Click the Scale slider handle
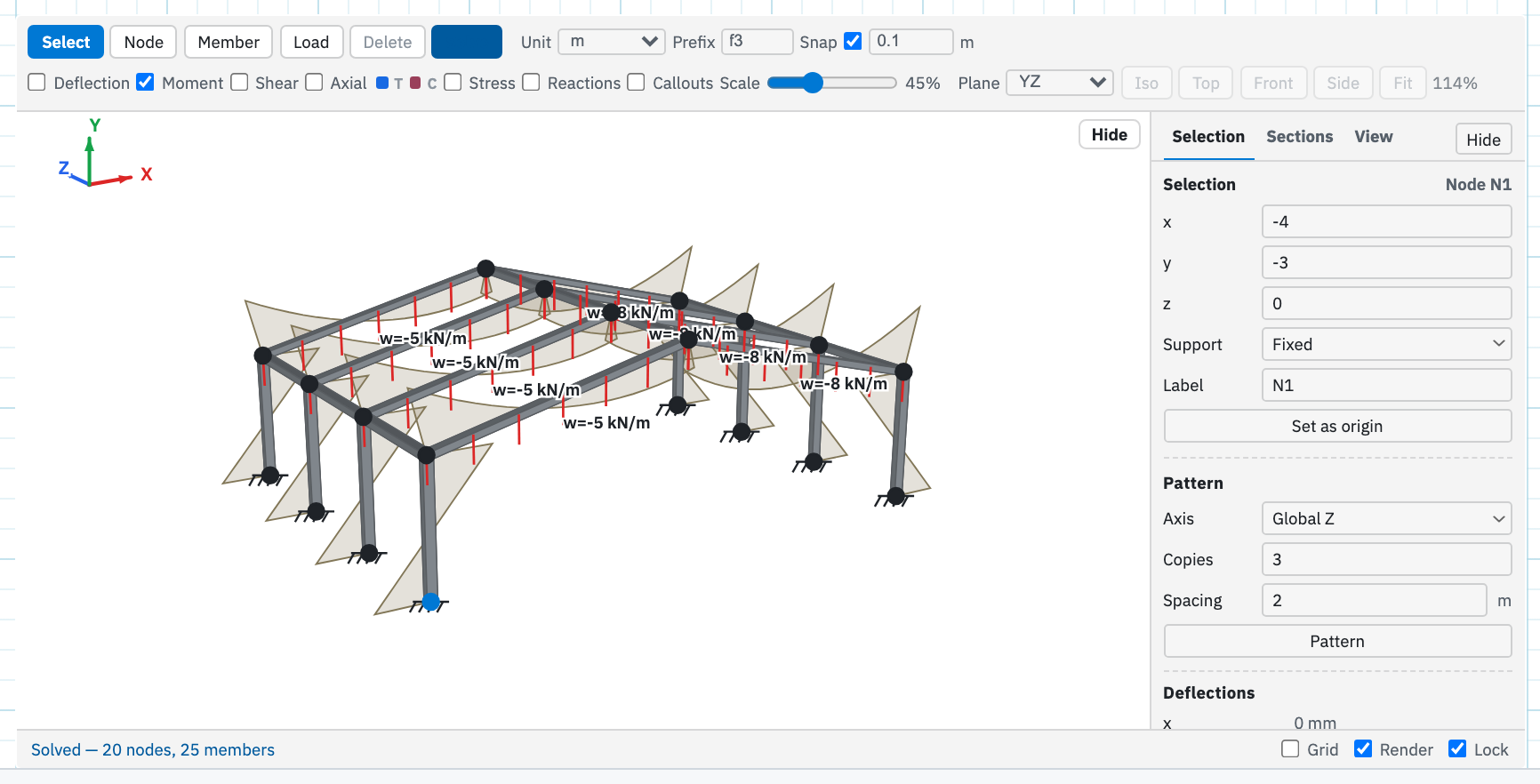Image resolution: width=1540 pixels, height=784 pixels. click(813, 83)
